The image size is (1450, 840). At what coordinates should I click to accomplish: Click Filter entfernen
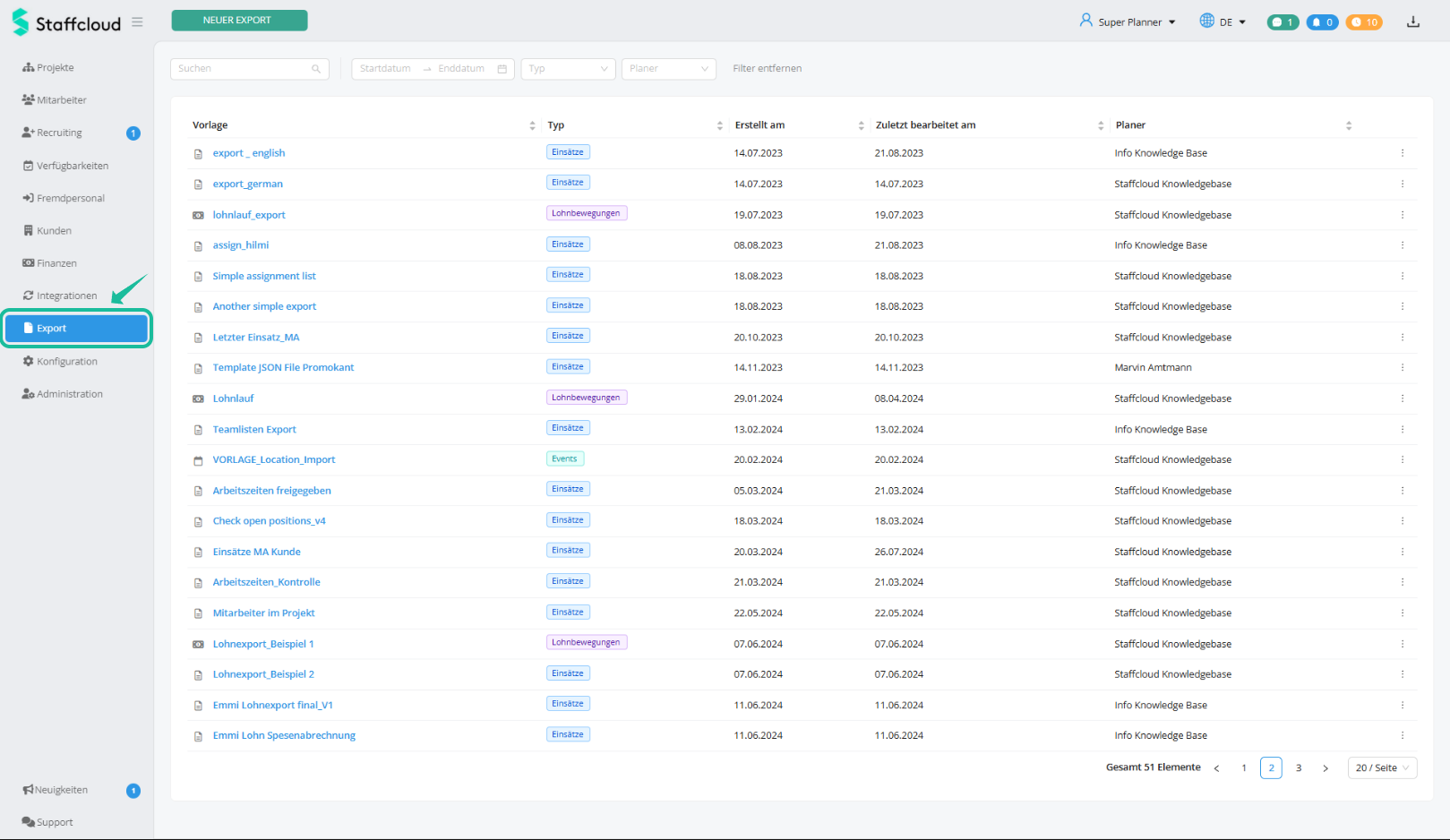768,68
